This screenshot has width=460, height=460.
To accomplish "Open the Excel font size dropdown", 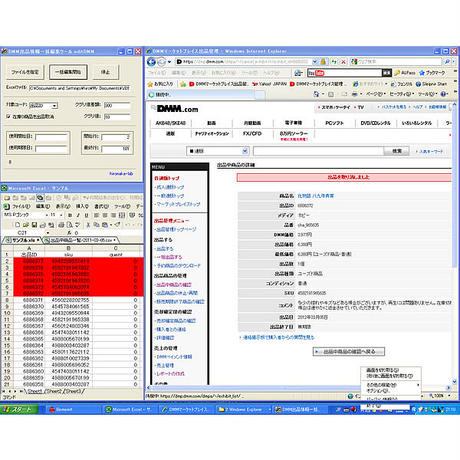I will [x=61, y=215].
